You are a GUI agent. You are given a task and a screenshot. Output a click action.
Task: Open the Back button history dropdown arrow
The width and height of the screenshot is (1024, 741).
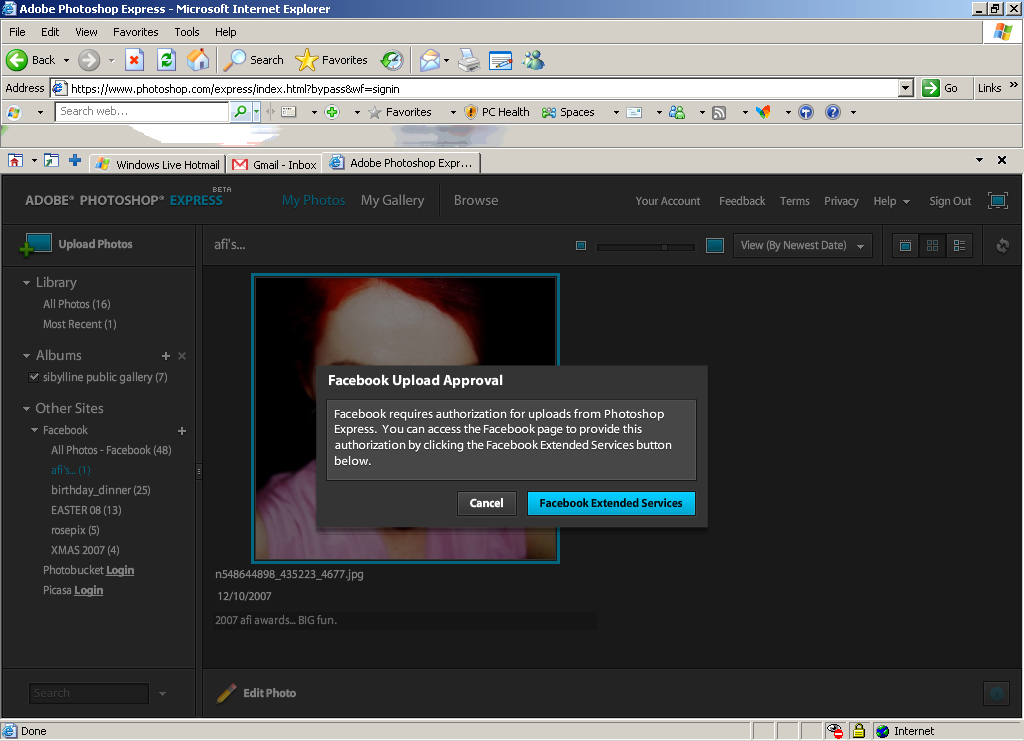(x=66, y=61)
